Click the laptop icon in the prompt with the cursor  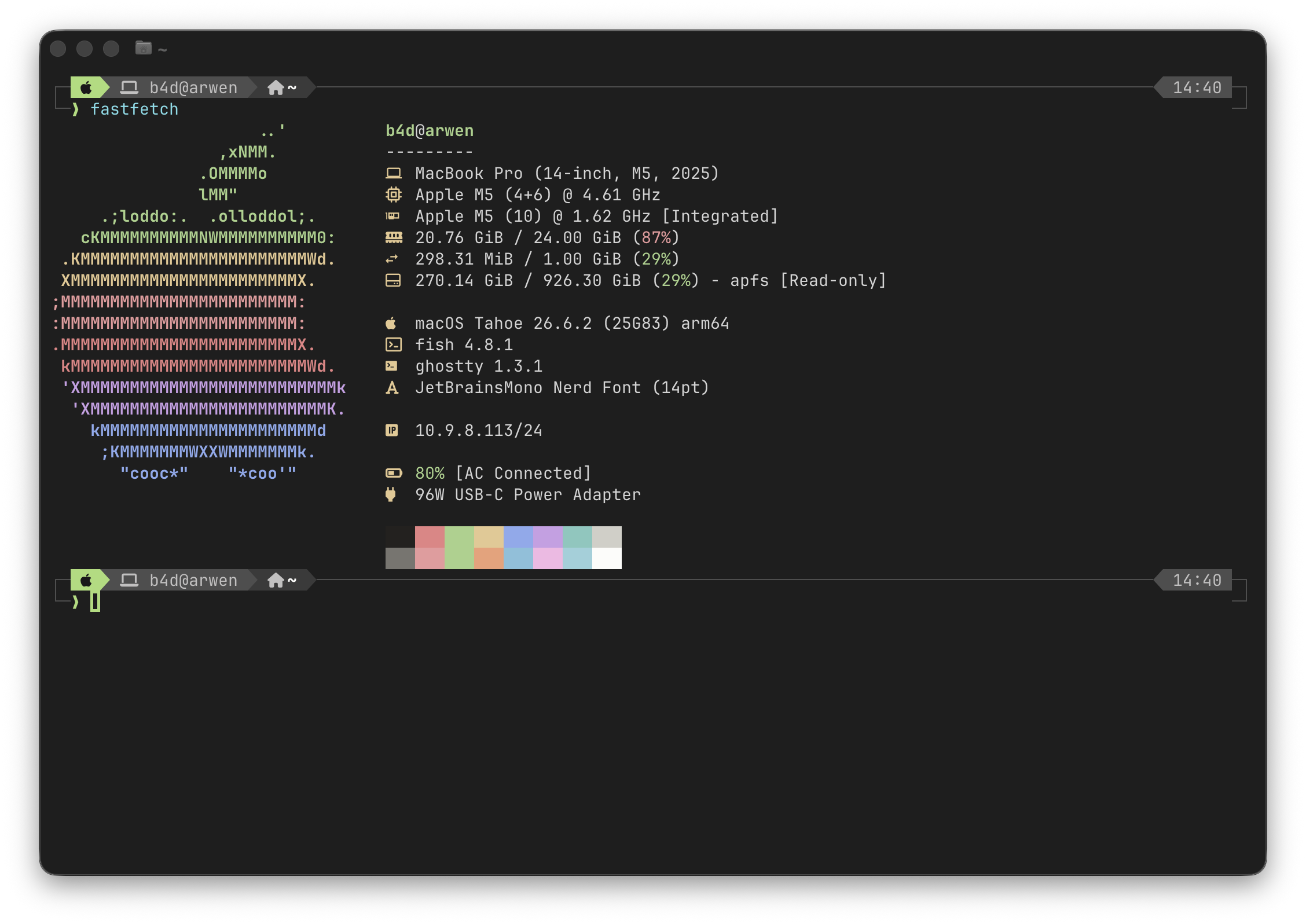[129, 580]
